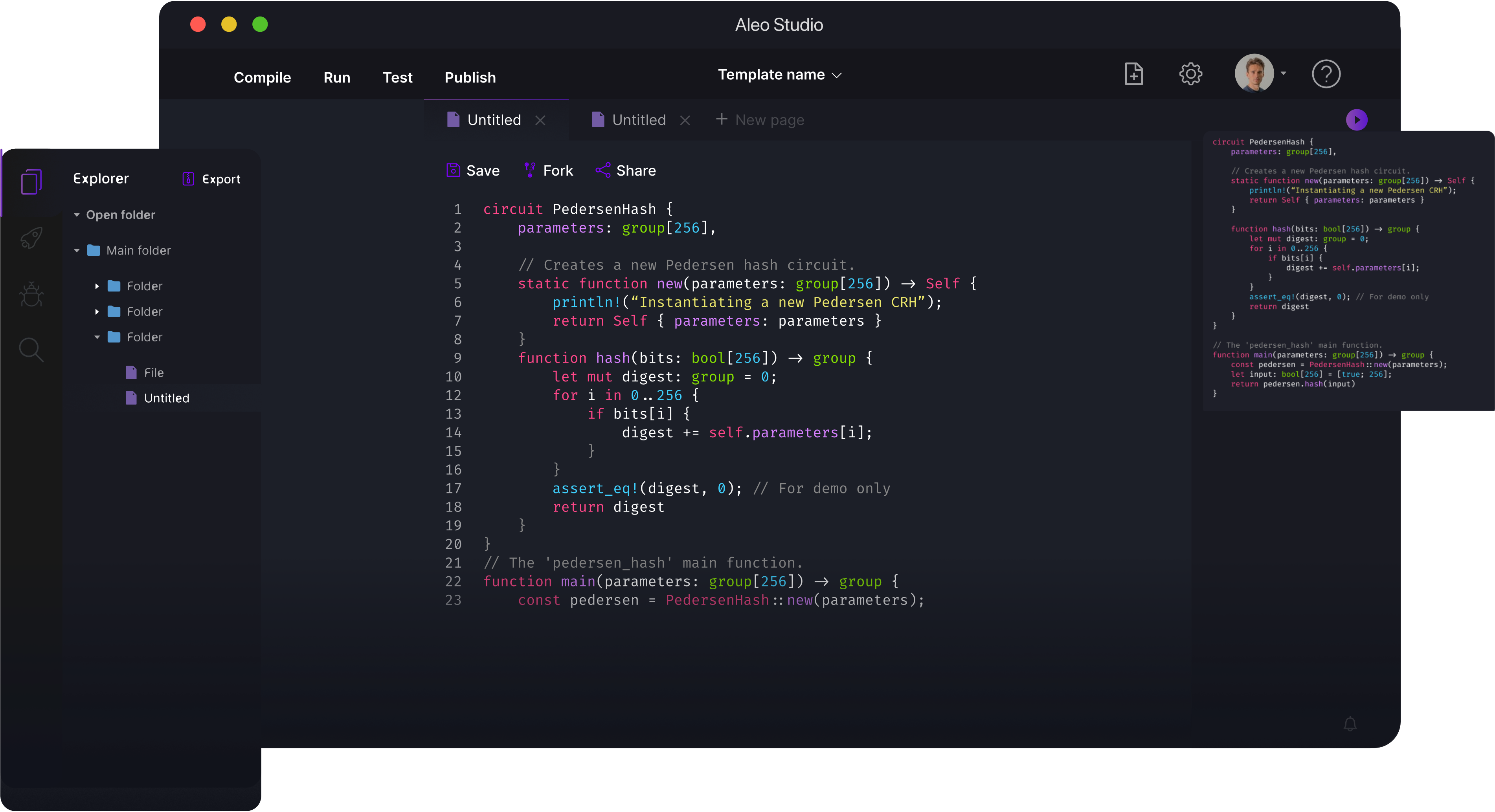The width and height of the screenshot is (1495, 812).
Task: Open the Template name dropdown
Action: 779,75
